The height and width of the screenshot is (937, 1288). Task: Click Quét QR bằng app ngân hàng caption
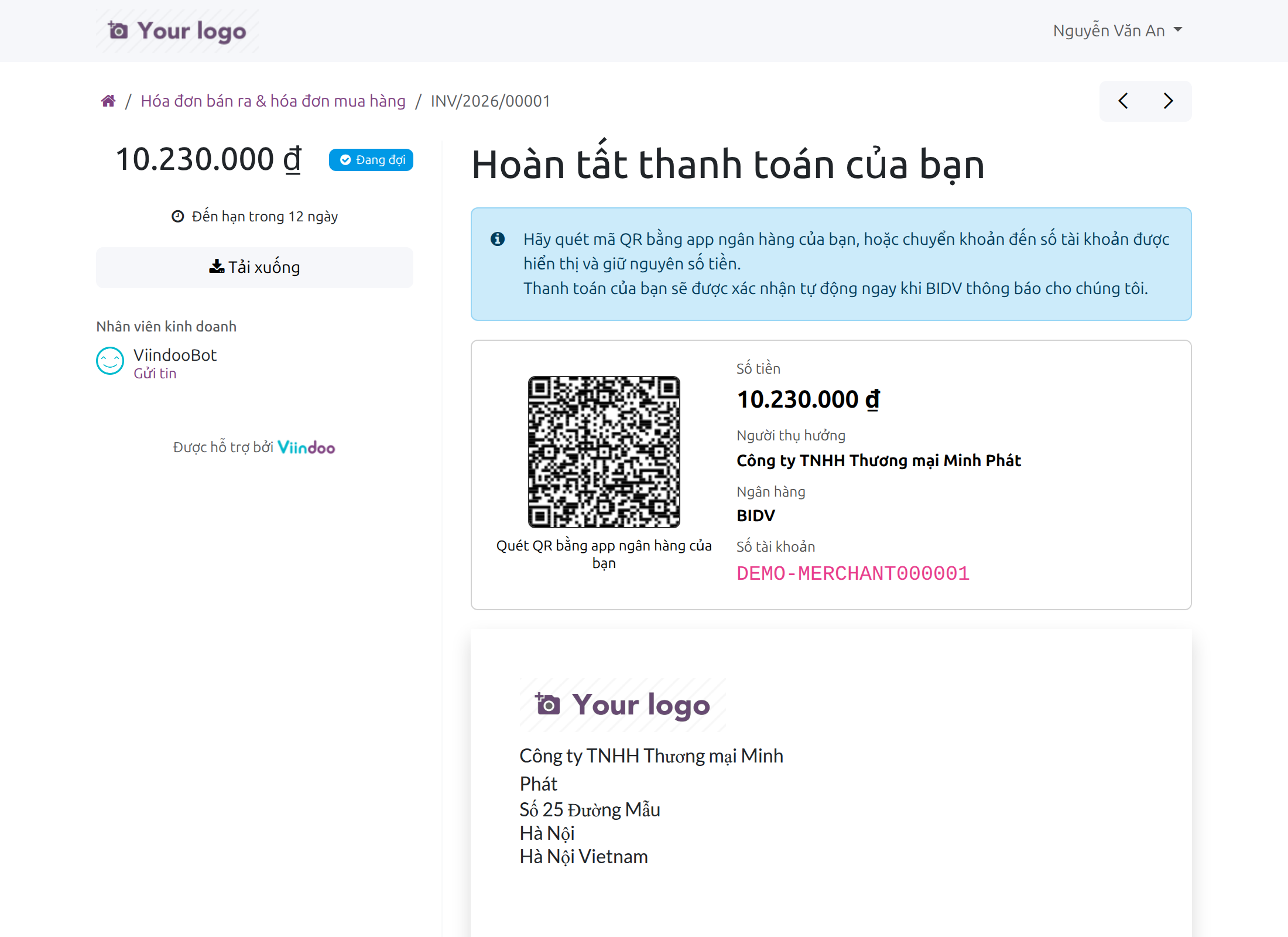[x=604, y=553]
